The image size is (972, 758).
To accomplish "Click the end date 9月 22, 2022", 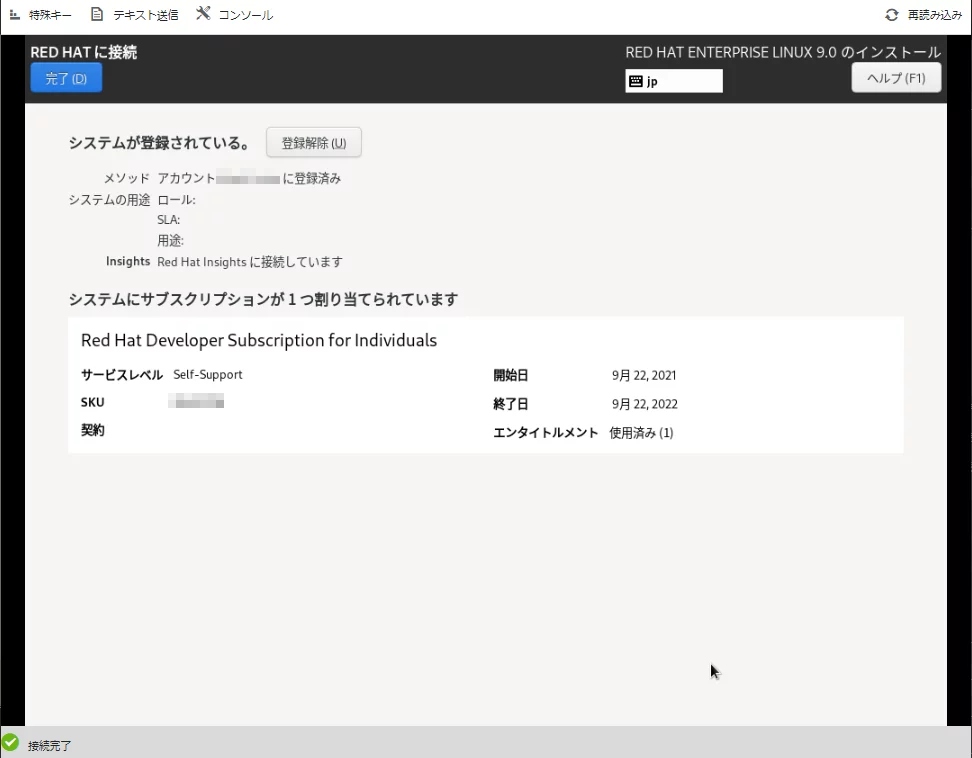I will 644,404.
